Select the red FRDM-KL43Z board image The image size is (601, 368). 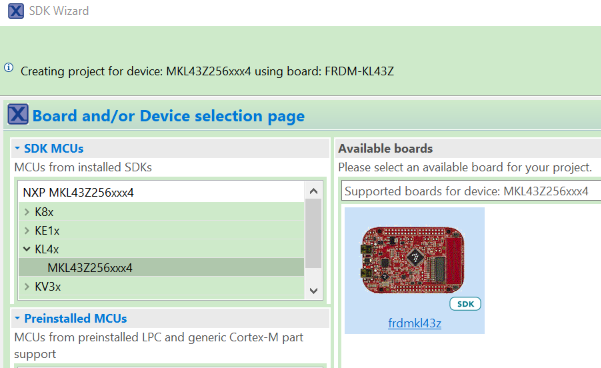click(x=412, y=260)
